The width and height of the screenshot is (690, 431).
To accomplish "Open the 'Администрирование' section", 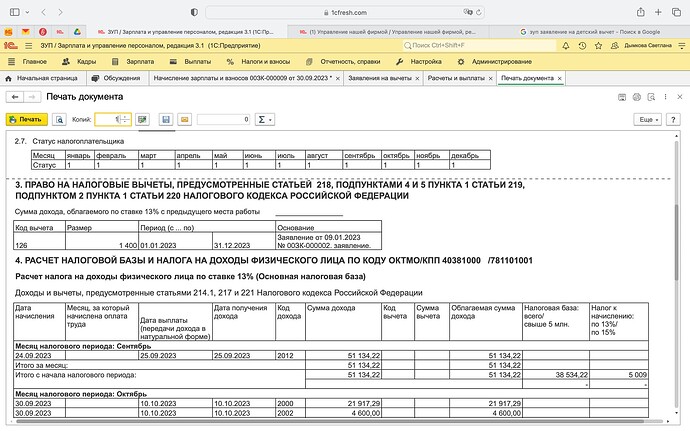I will pos(495,62).
